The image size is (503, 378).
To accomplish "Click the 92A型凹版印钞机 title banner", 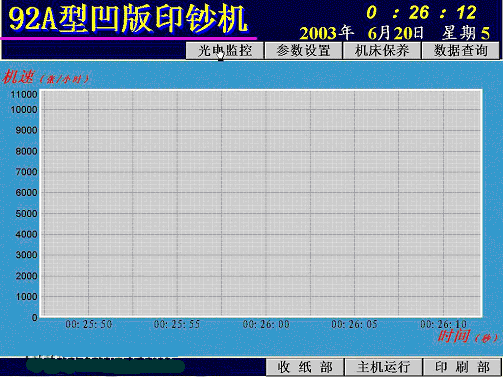I will pos(128,19).
